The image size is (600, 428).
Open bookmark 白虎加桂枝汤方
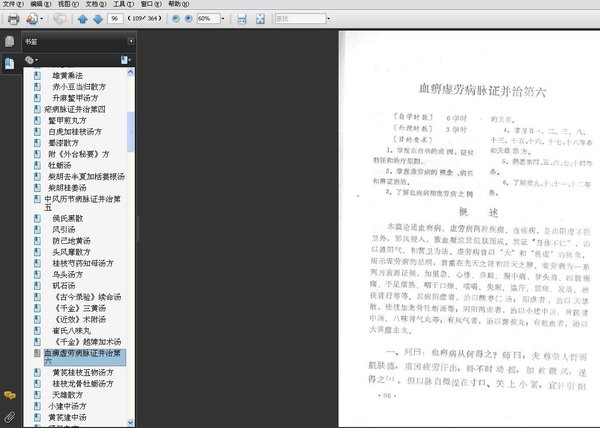pos(75,132)
